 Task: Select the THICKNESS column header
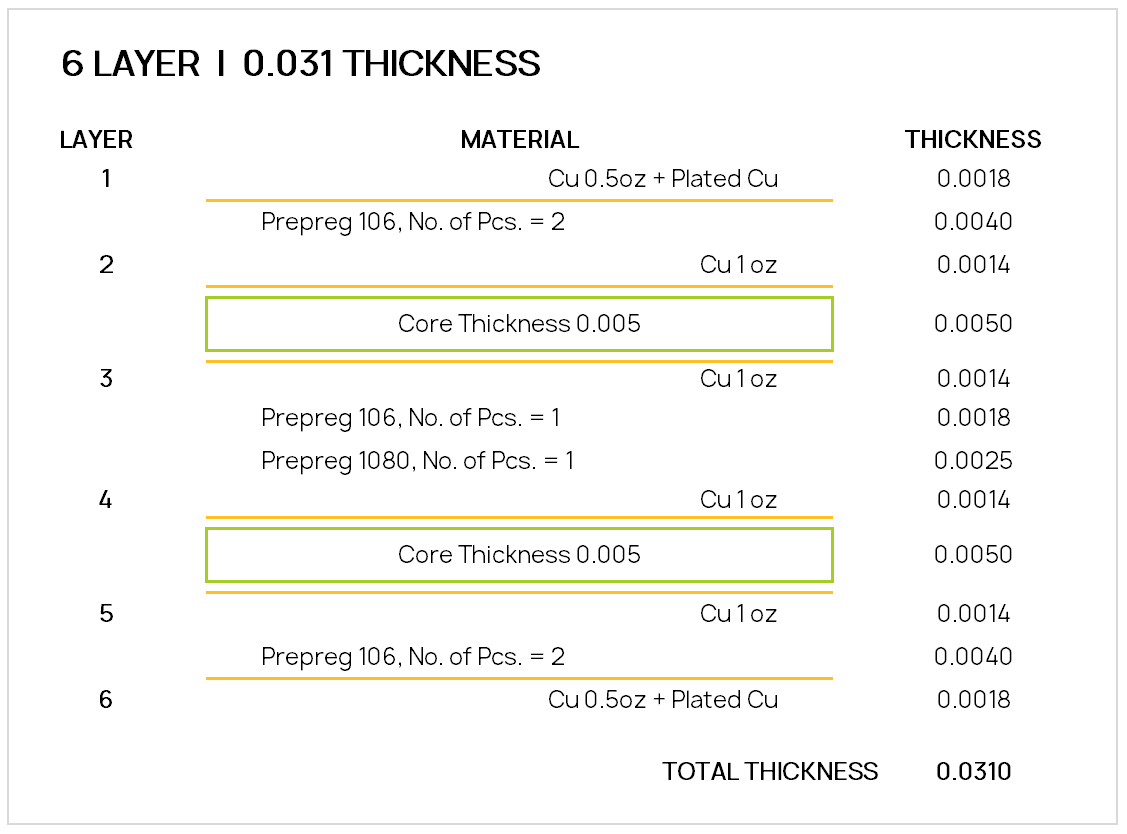click(973, 140)
